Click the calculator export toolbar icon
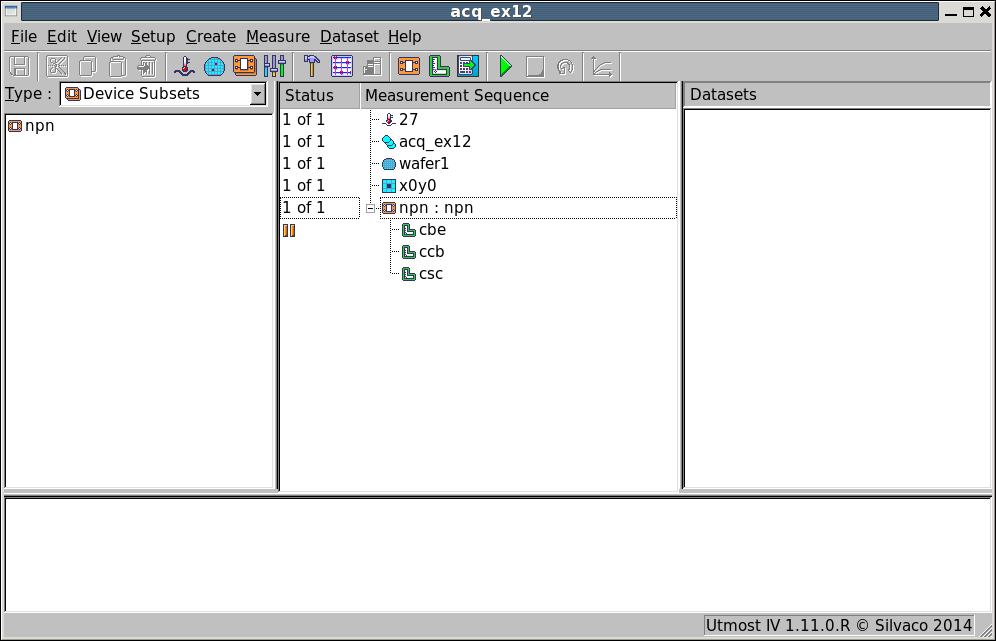The image size is (996, 641). 468,66
